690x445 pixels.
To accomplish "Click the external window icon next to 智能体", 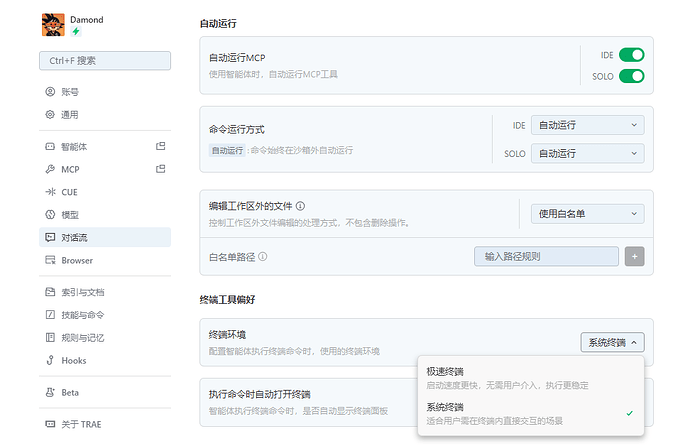I will [161, 146].
